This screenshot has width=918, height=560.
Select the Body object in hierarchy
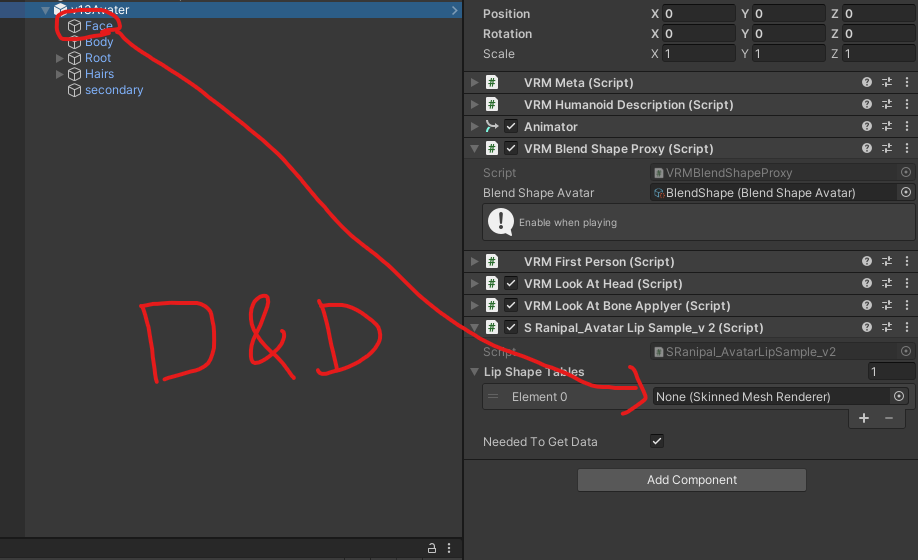(99, 42)
